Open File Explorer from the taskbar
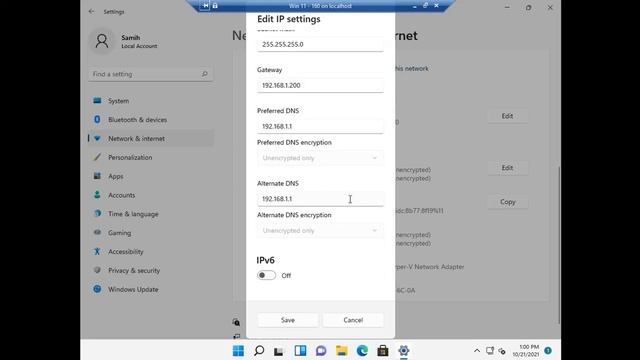 pos(342,351)
